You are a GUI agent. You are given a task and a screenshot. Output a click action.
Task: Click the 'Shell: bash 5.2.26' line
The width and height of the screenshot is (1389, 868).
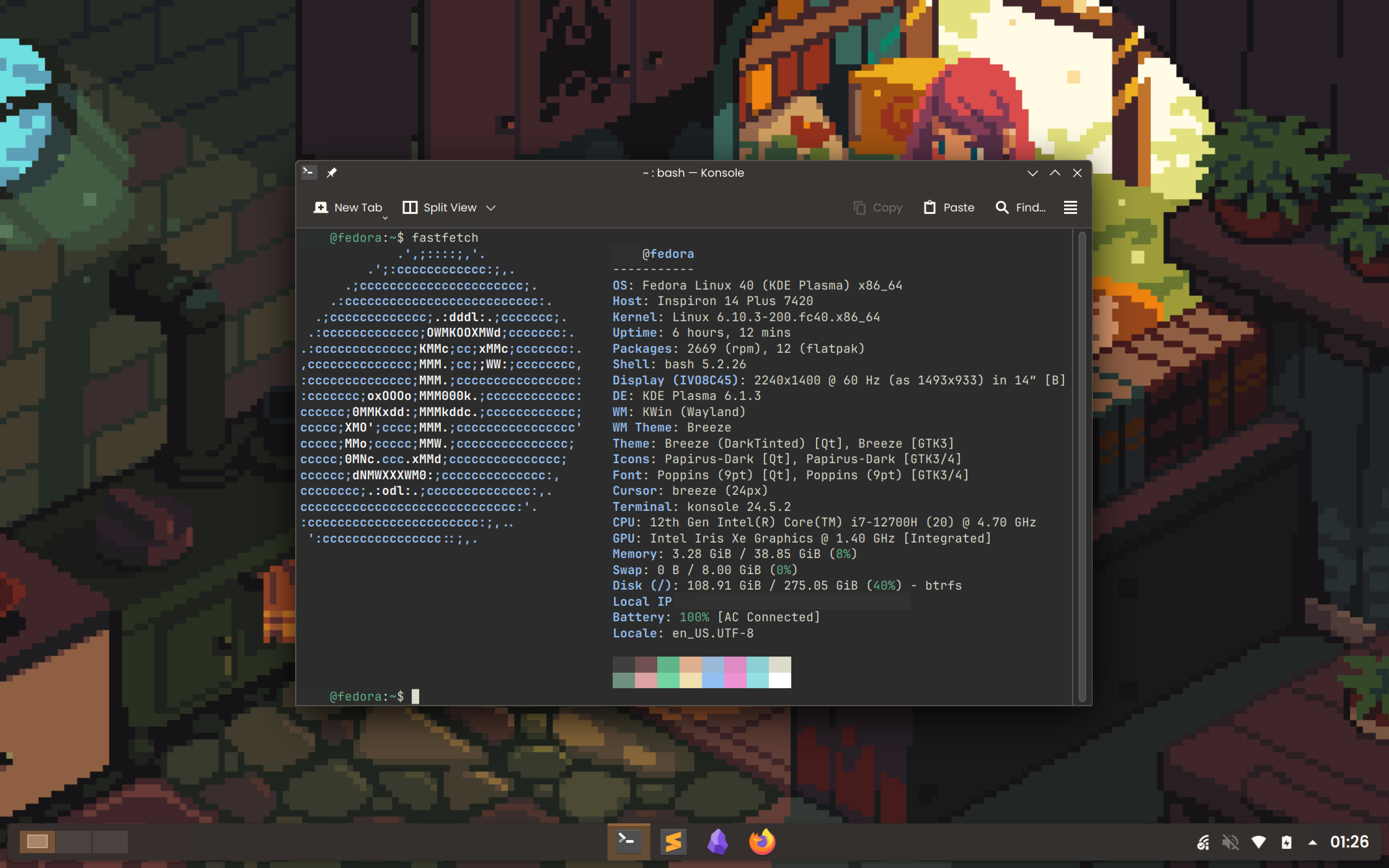pos(679,364)
